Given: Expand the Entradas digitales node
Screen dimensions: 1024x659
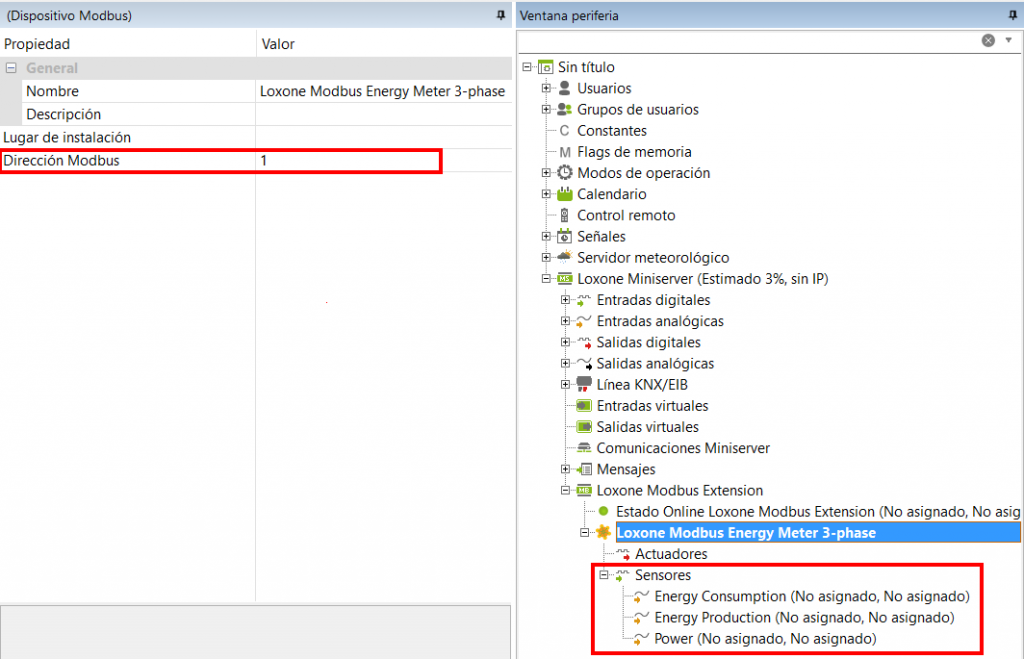Looking at the screenshot, I should pyautogui.click(x=566, y=300).
